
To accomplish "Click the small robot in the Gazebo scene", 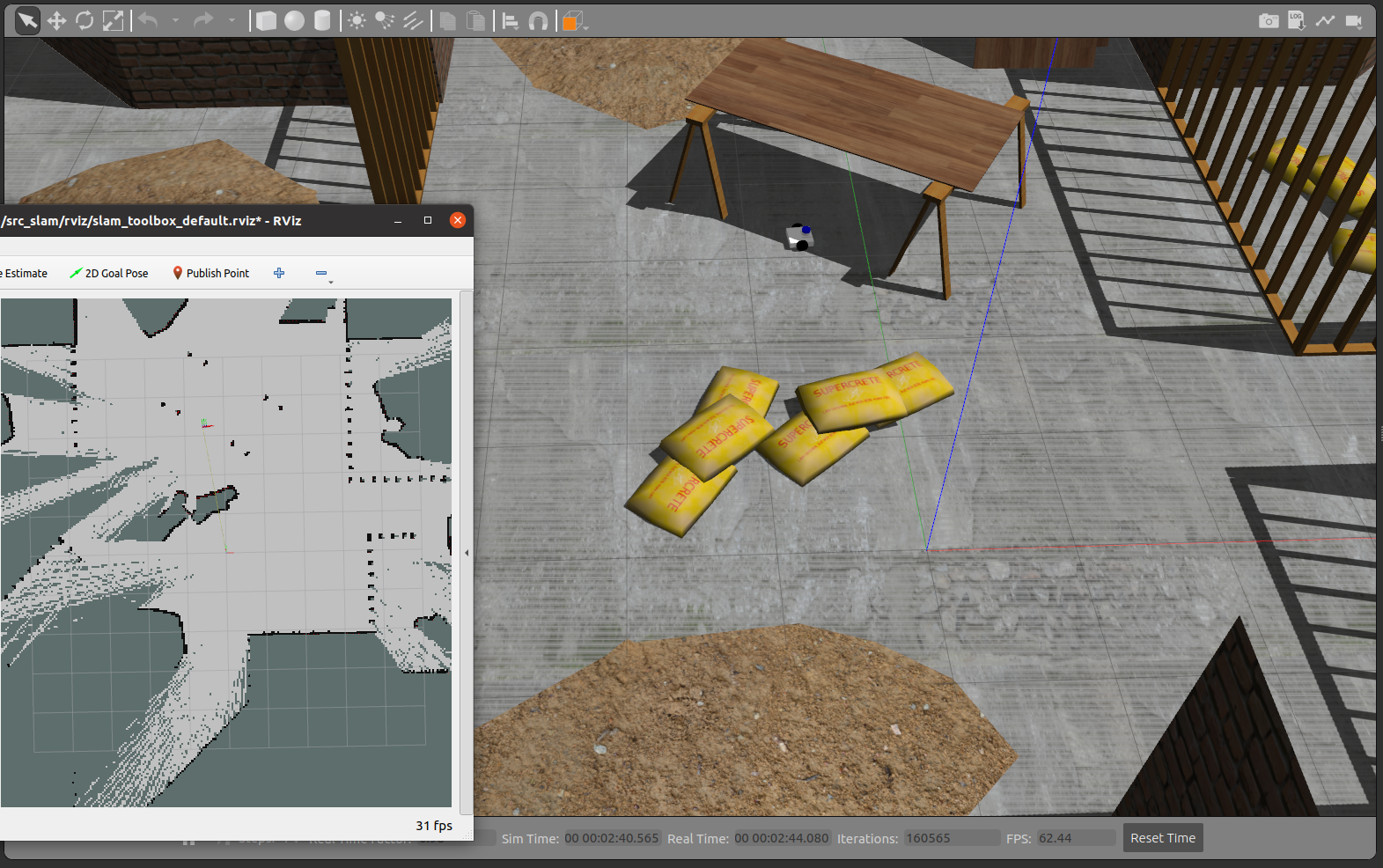I will (799, 238).
